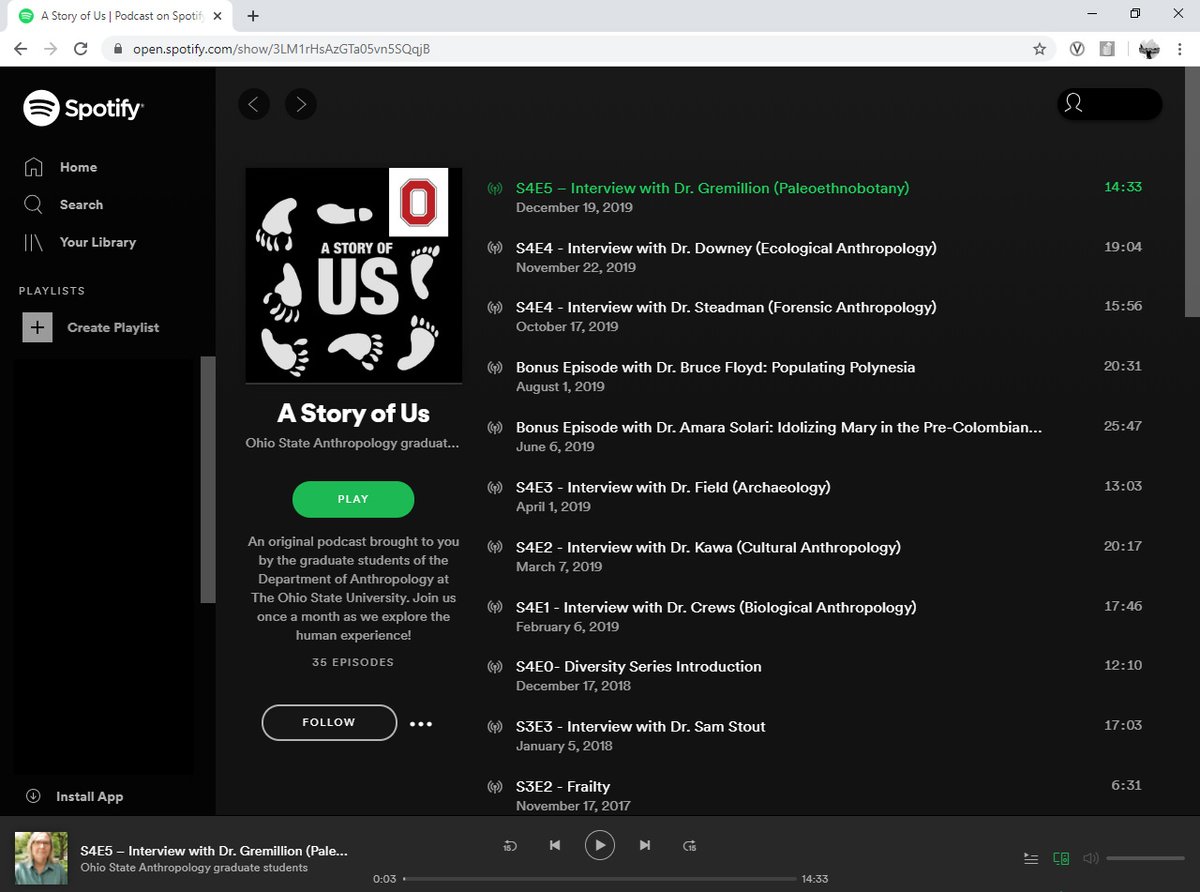This screenshot has width=1200, height=892.
Task: Click the browser back arrow
Action: [19, 48]
